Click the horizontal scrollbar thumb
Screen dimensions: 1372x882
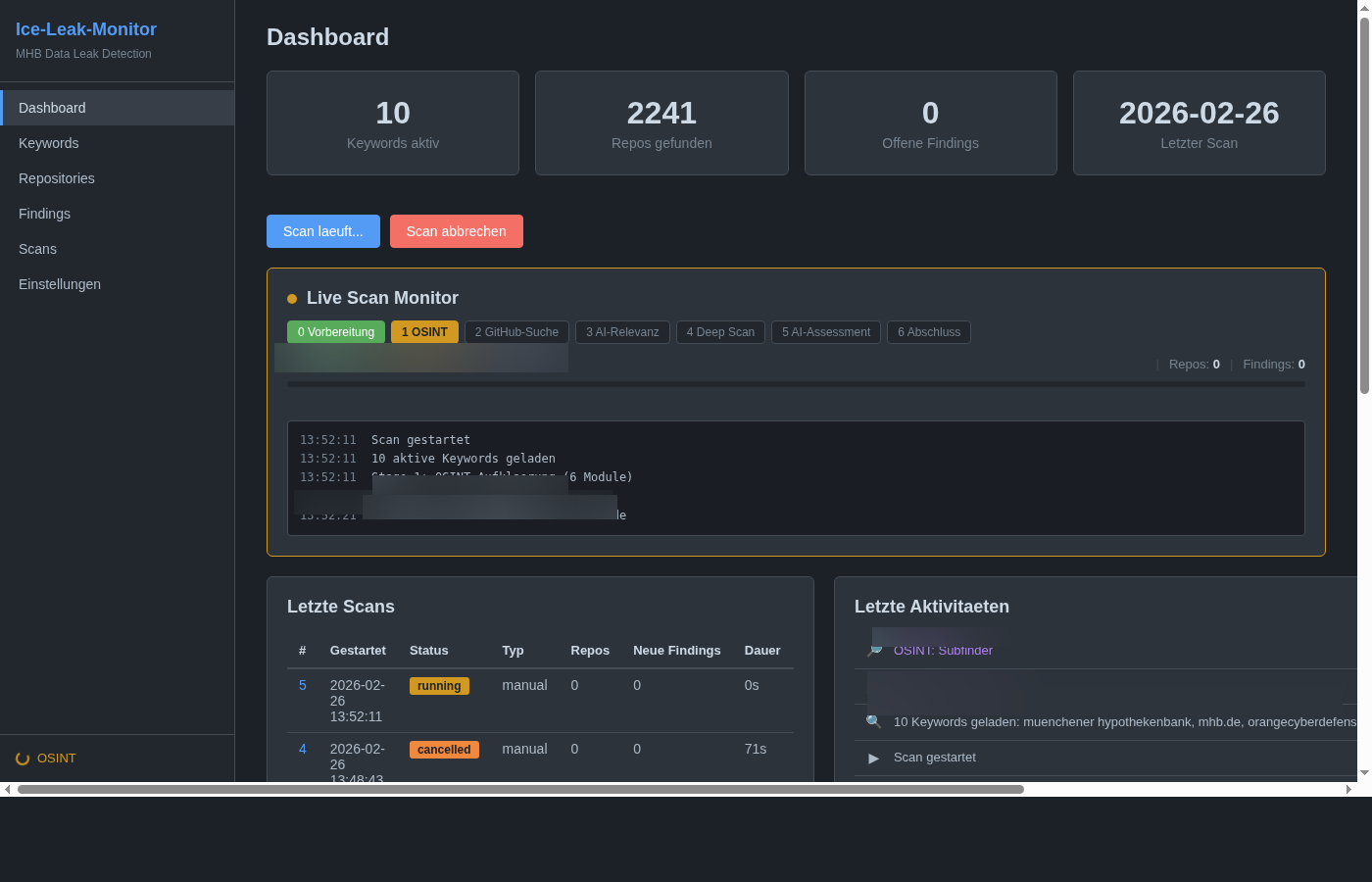click(520, 789)
